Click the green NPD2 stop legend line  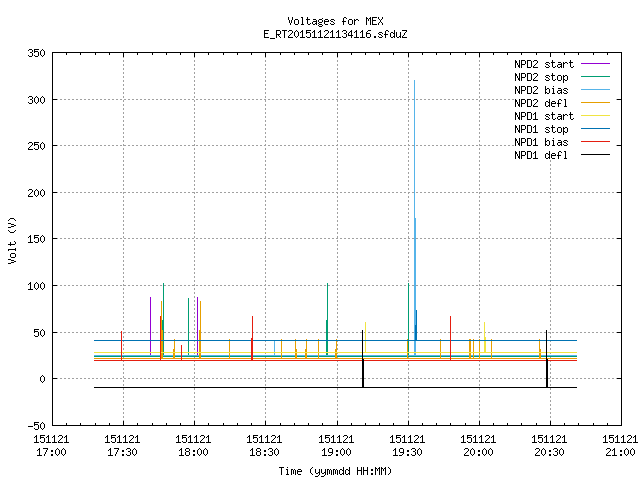tap(595, 77)
